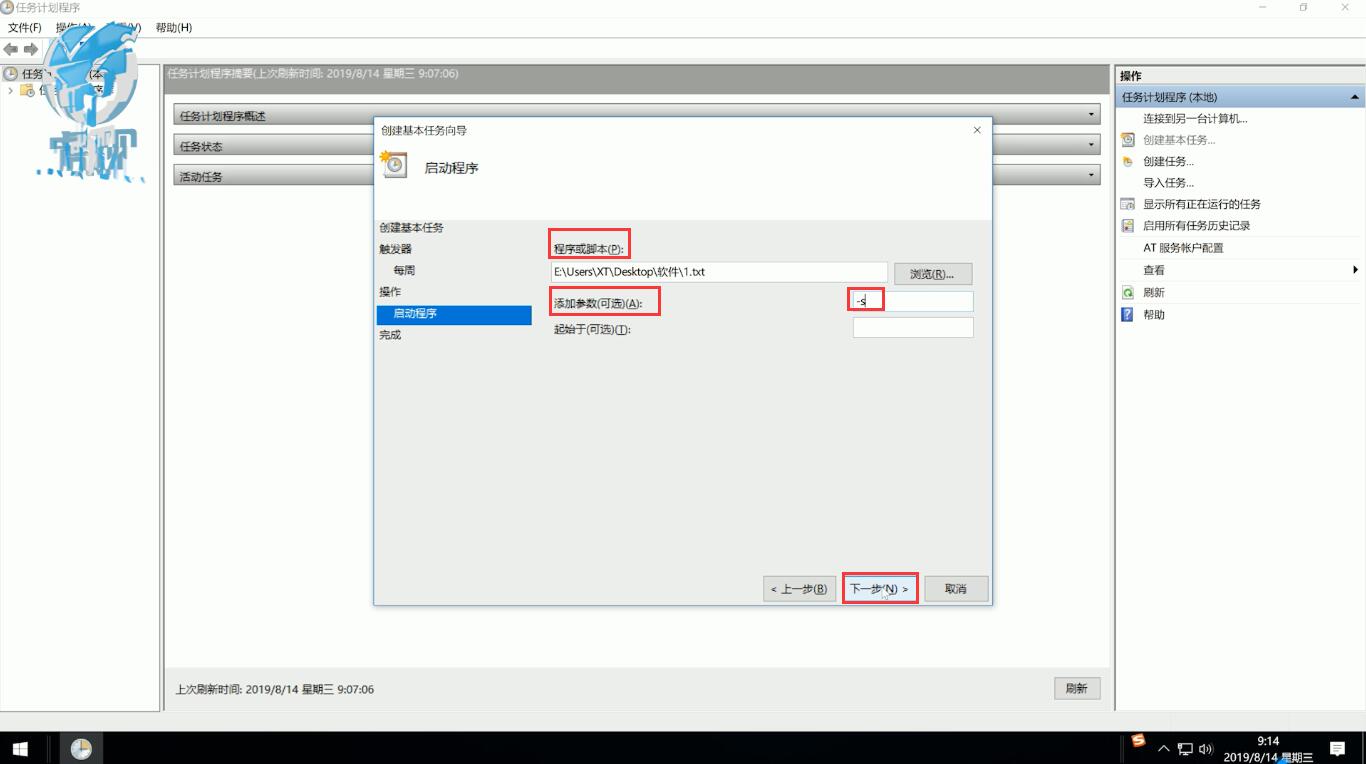1366x764 pixels.
Task: Select the 完成 wizard step
Action: (390, 335)
